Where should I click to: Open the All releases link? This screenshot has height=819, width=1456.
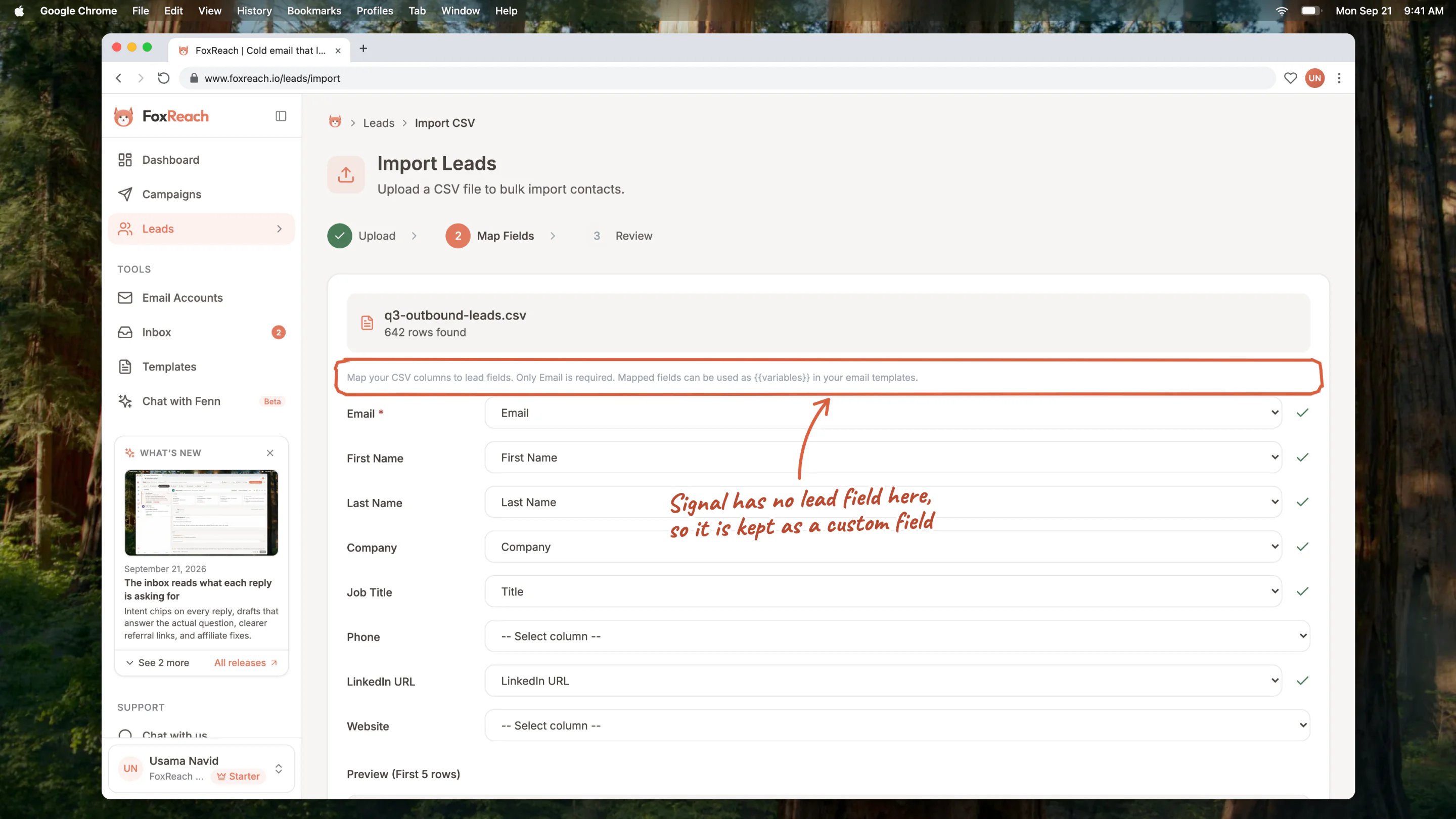pyautogui.click(x=246, y=662)
